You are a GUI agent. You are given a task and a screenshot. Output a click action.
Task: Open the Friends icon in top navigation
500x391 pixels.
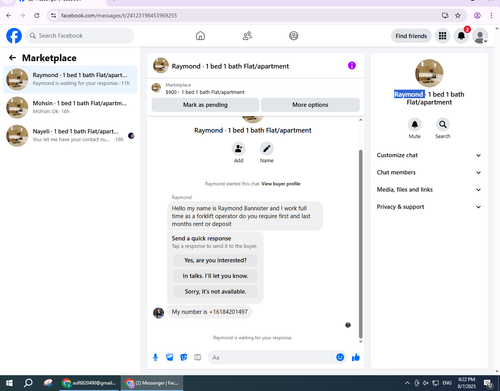tap(247, 36)
